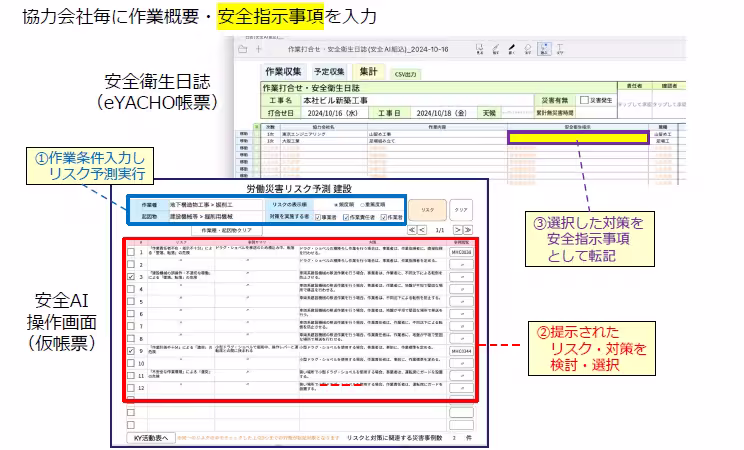This screenshot has height=450, width=744.
Task: Tick the 災害発生 checkbox
Action: coord(585,100)
